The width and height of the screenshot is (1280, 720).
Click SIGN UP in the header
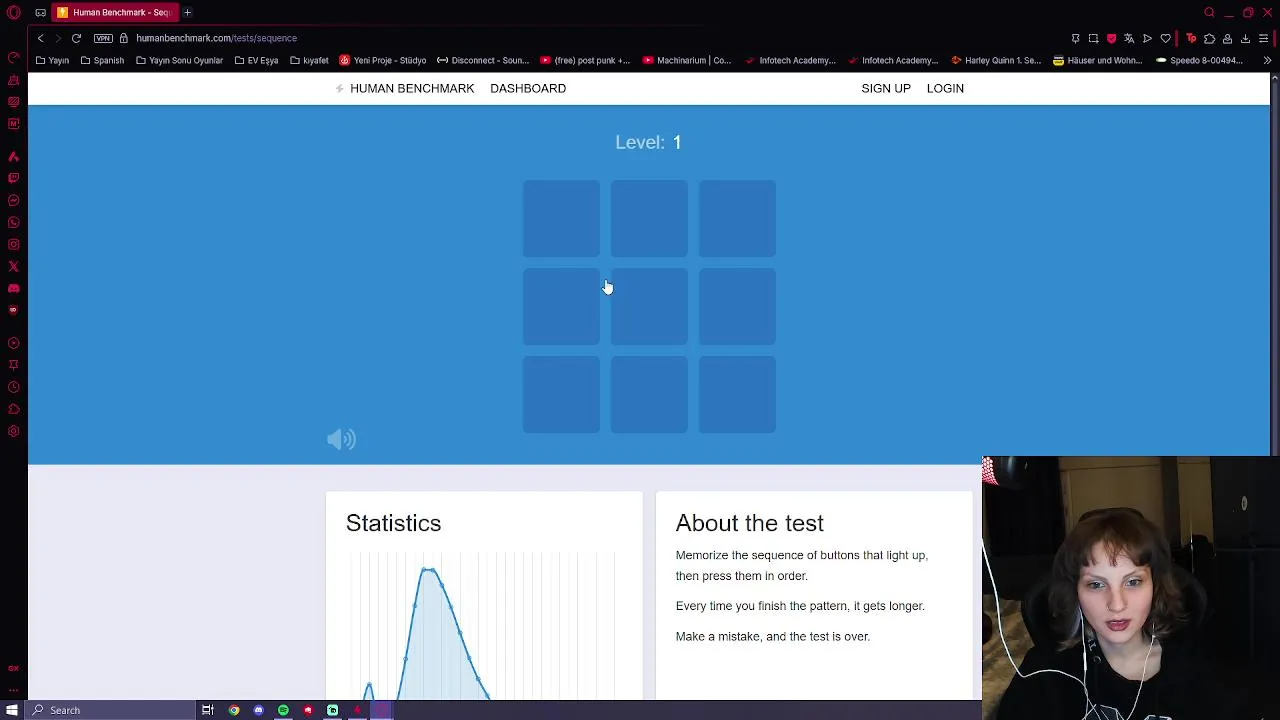tap(886, 89)
